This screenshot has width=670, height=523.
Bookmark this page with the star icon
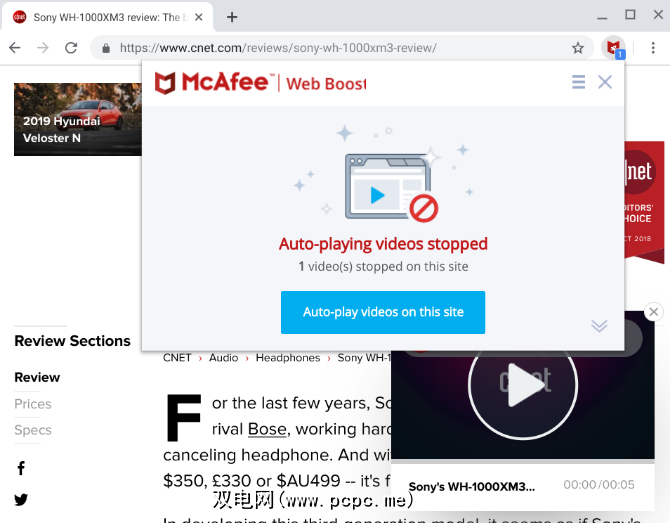point(578,48)
